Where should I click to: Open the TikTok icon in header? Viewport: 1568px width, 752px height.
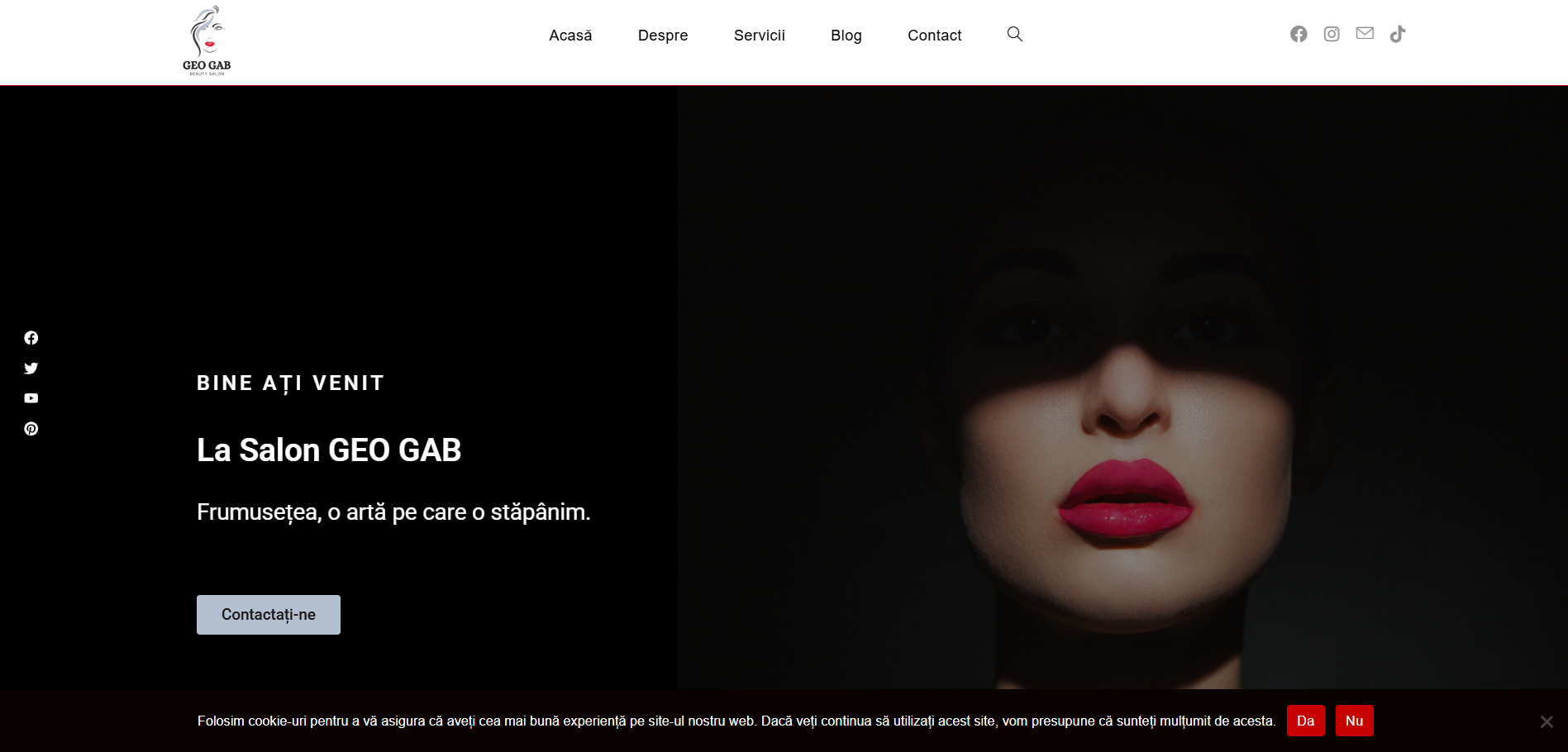pos(1398,34)
